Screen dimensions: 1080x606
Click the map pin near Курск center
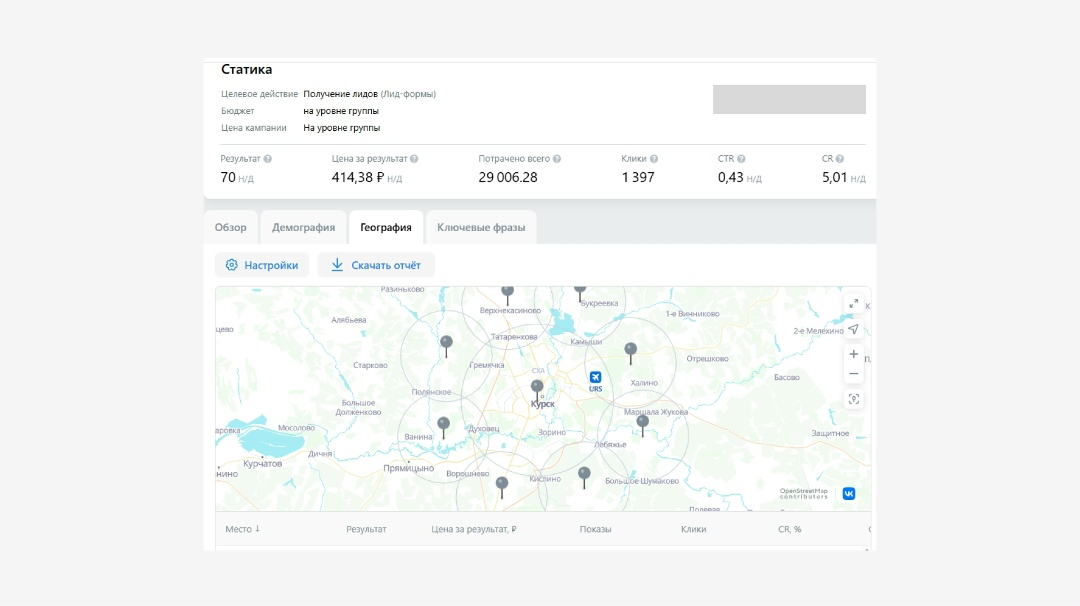click(x=537, y=388)
